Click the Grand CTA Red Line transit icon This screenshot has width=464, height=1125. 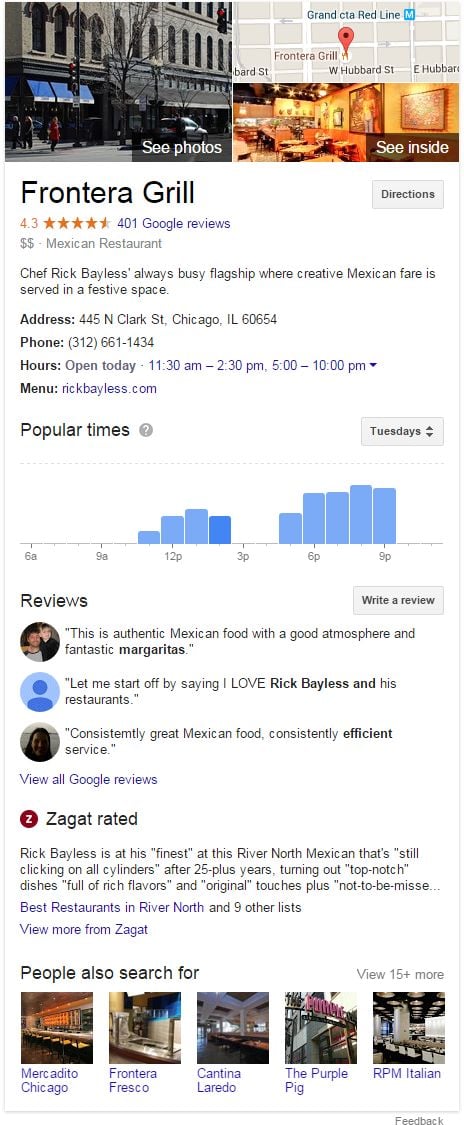click(x=409, y=14)
